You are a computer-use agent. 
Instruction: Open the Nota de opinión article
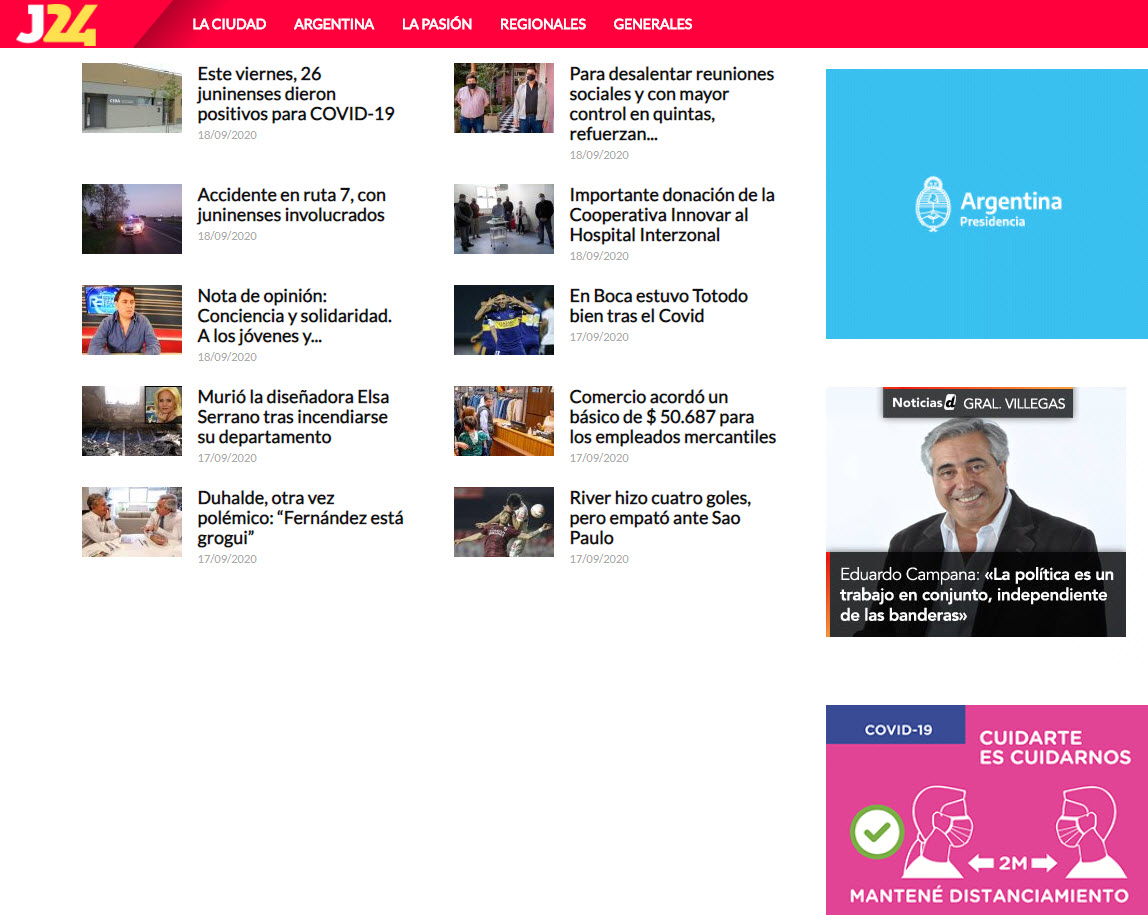294,316
